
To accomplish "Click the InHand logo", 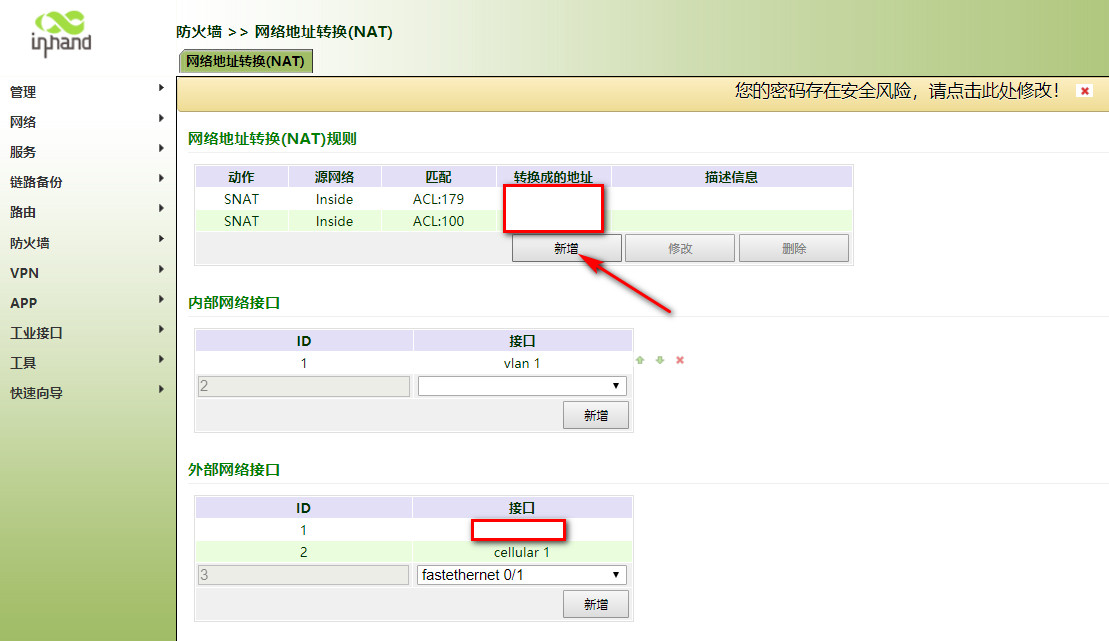I will click(61, 35).
